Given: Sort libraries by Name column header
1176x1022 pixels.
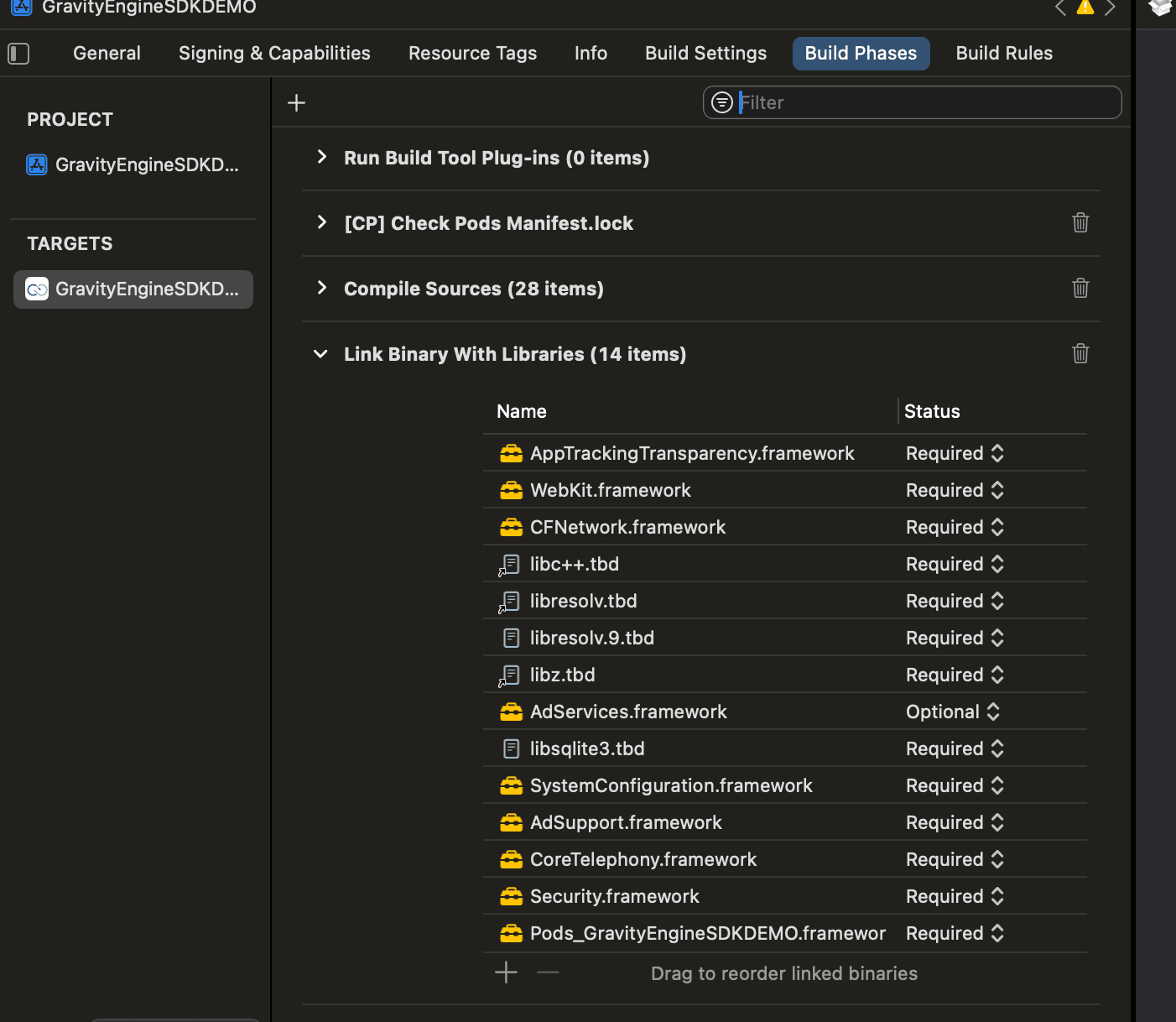Looking at the screenshot, I should pos(522,412).
